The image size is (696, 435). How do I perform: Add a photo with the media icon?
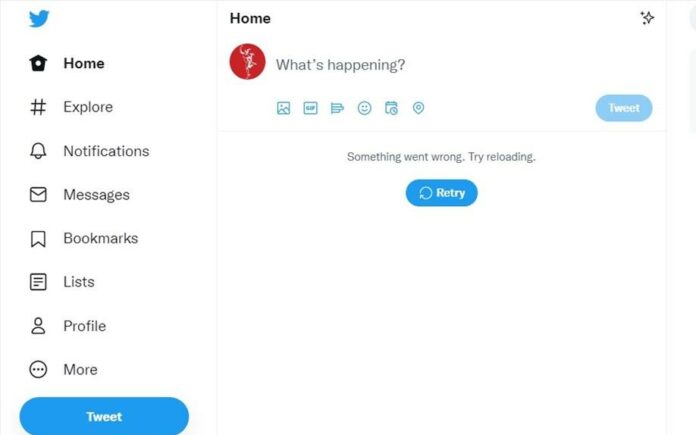coord(284,108)
